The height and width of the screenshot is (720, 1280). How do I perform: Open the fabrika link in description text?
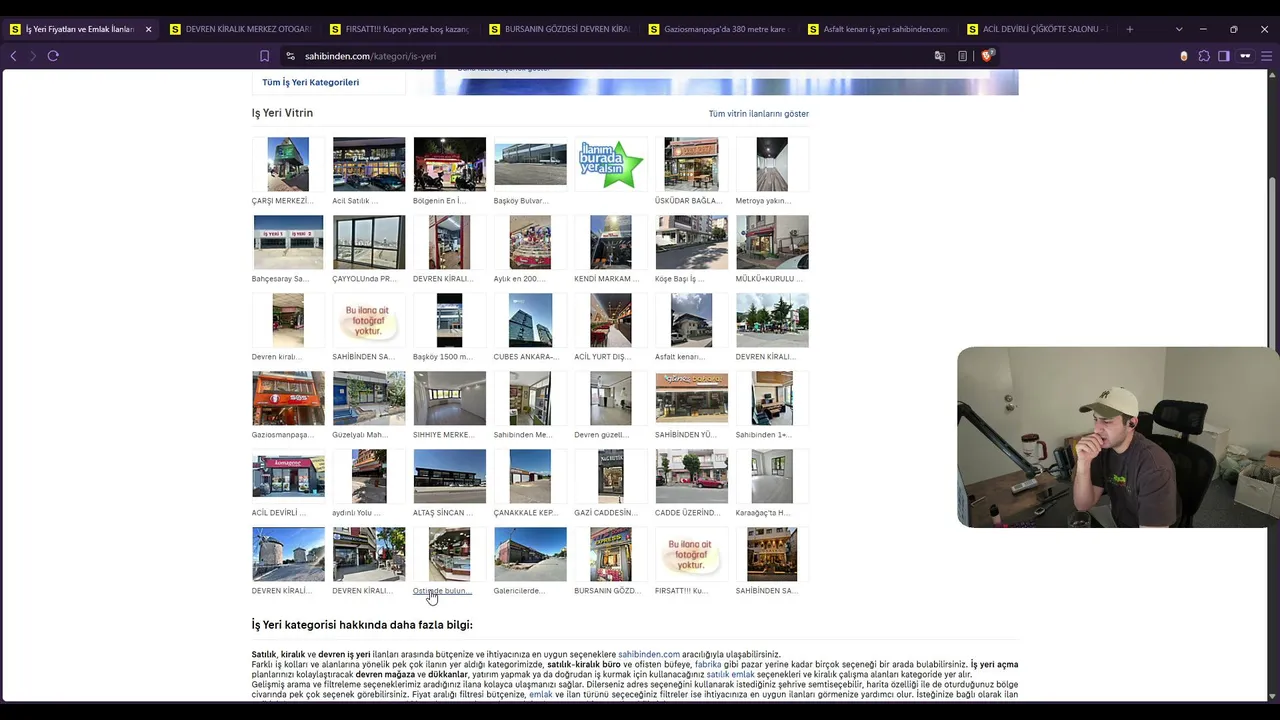[708, 664]
